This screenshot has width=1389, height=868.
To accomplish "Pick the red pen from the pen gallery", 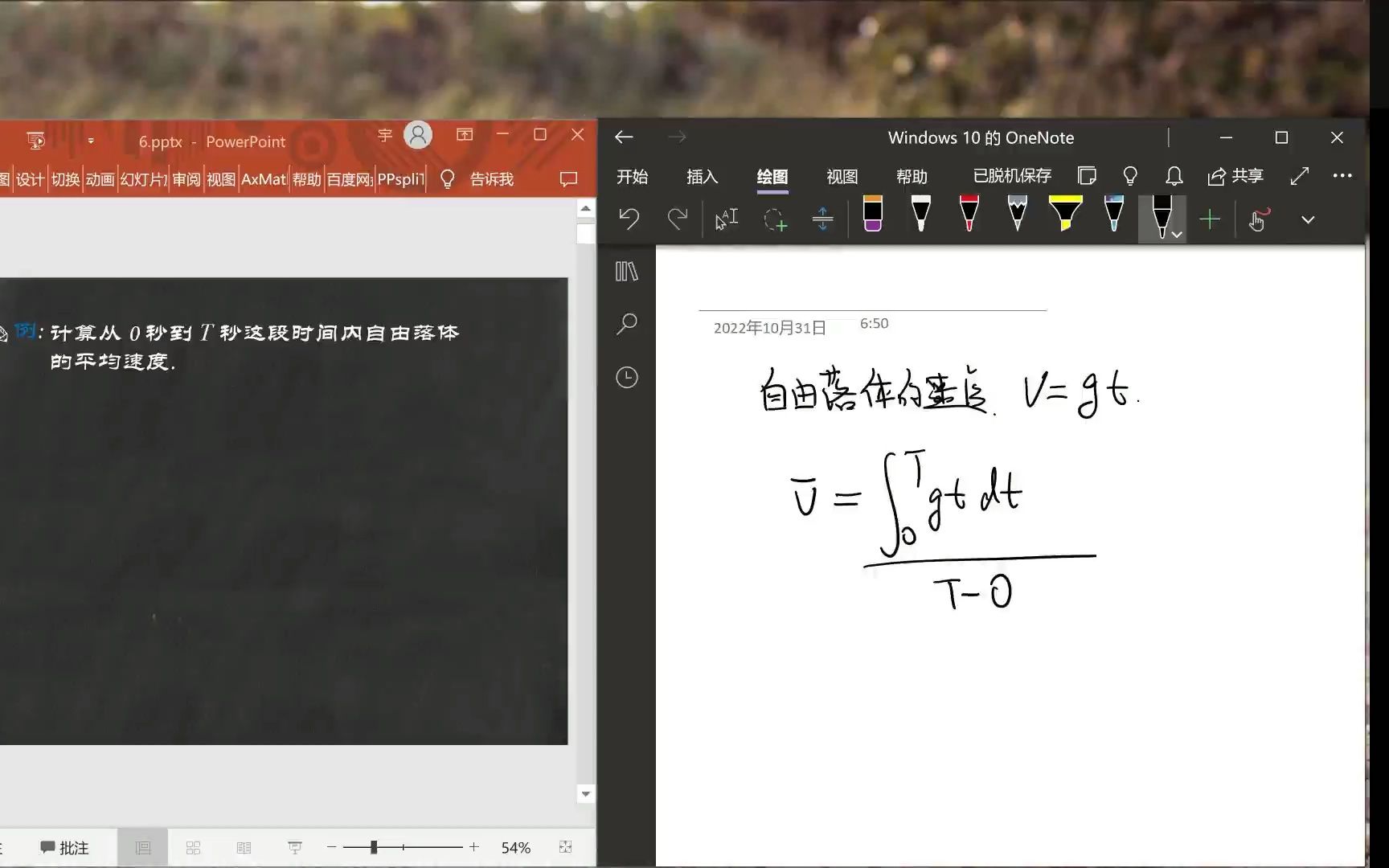I will (968, 215).
